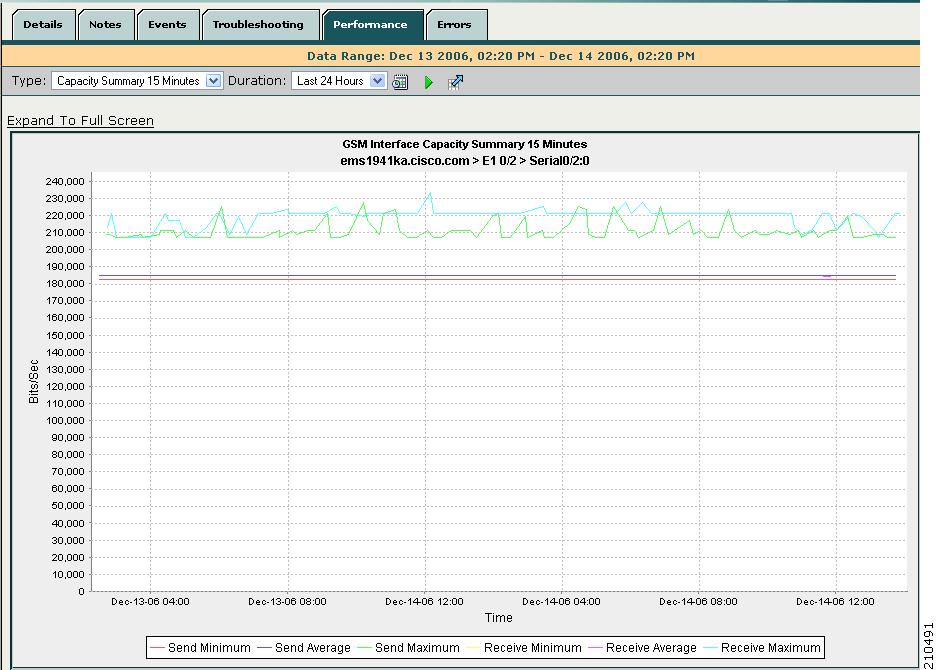The height and width of the screenshot is (670, 936).
Task: Click the export chart data icon
Action: (x=455, y=82)
